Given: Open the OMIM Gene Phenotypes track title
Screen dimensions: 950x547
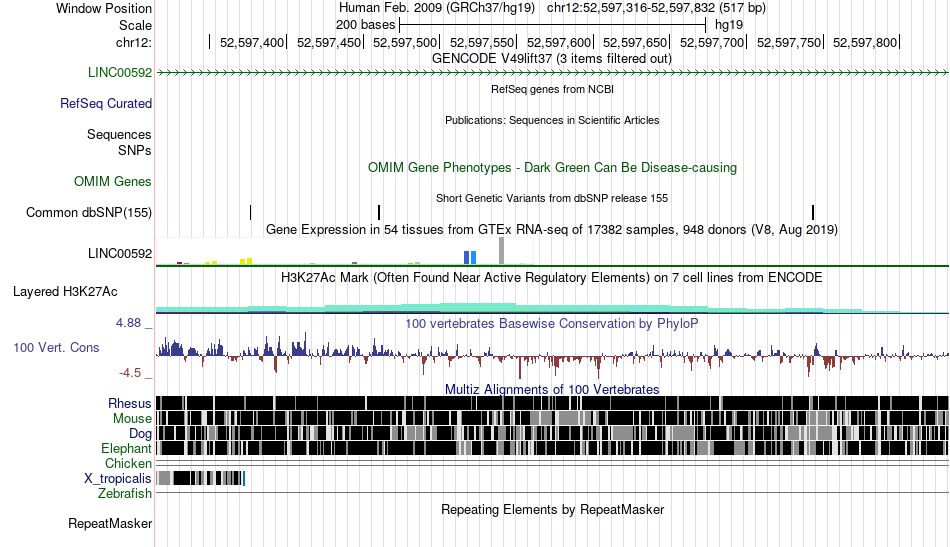Looking at the screenshot, I should click(552, 168).
